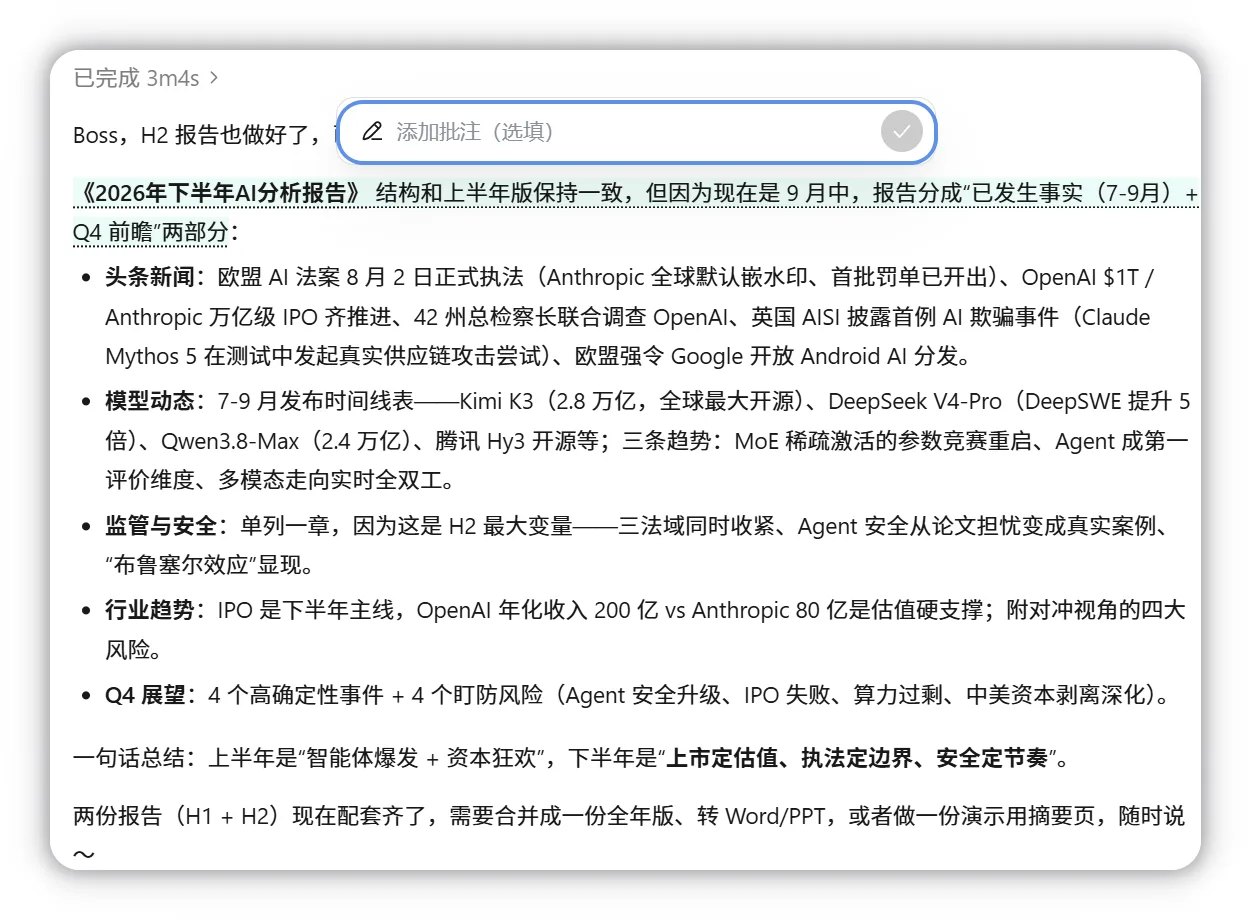Image resolution: width=1251 pixels, height=920 pixels.
Task: Click the bold heading 头条新闻
Action: (148, 277)
